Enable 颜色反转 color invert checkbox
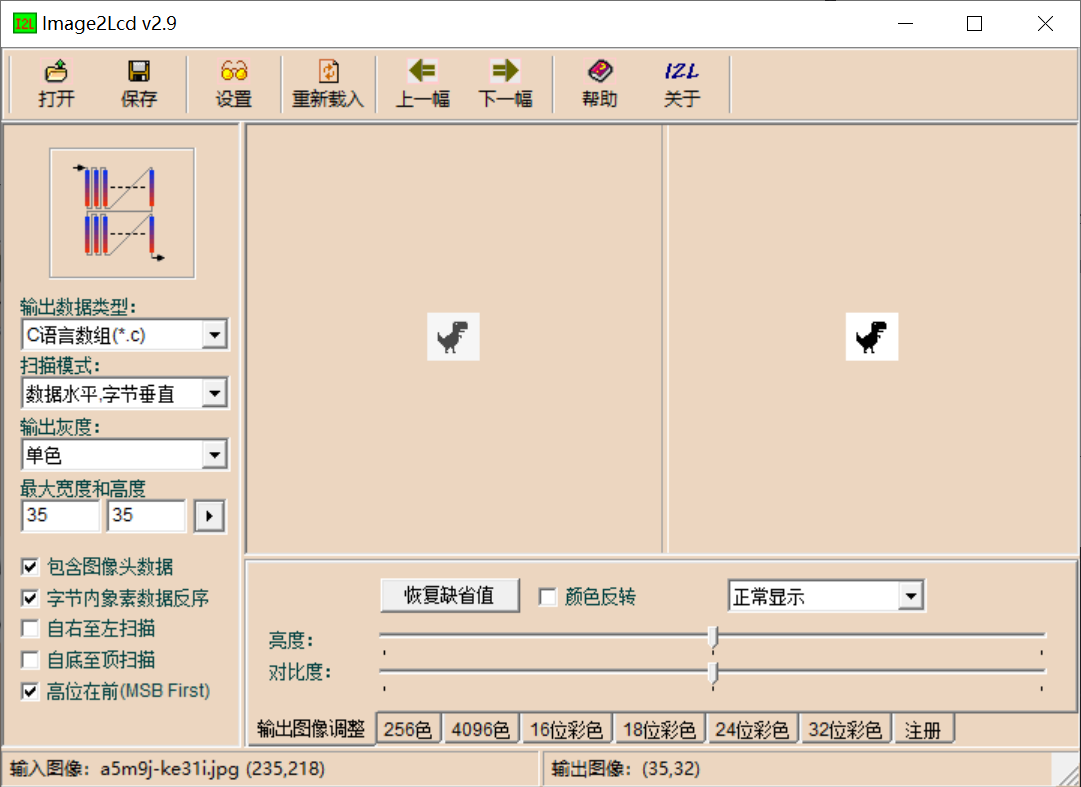Viewport: 1081px width, 787px height. coord(547,597)
